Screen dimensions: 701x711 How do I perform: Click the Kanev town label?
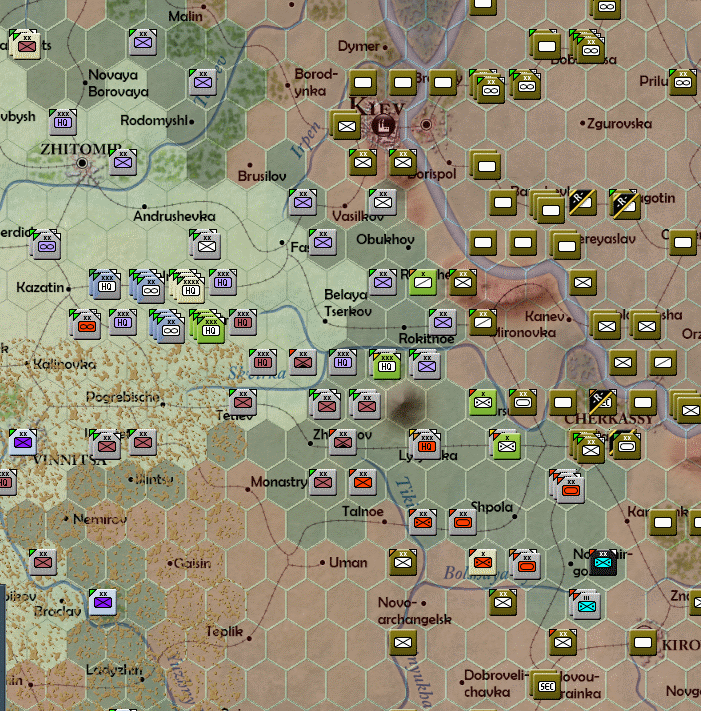545,316
